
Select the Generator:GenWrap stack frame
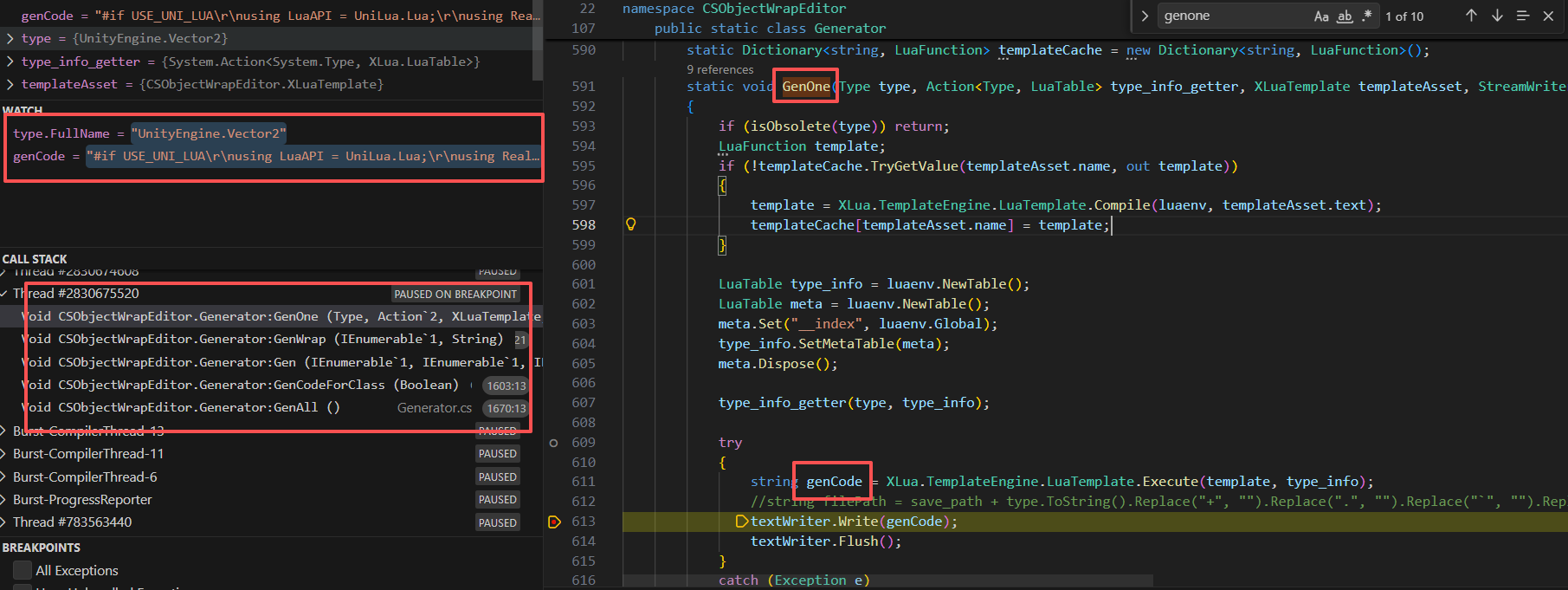(x=271, y=339)
